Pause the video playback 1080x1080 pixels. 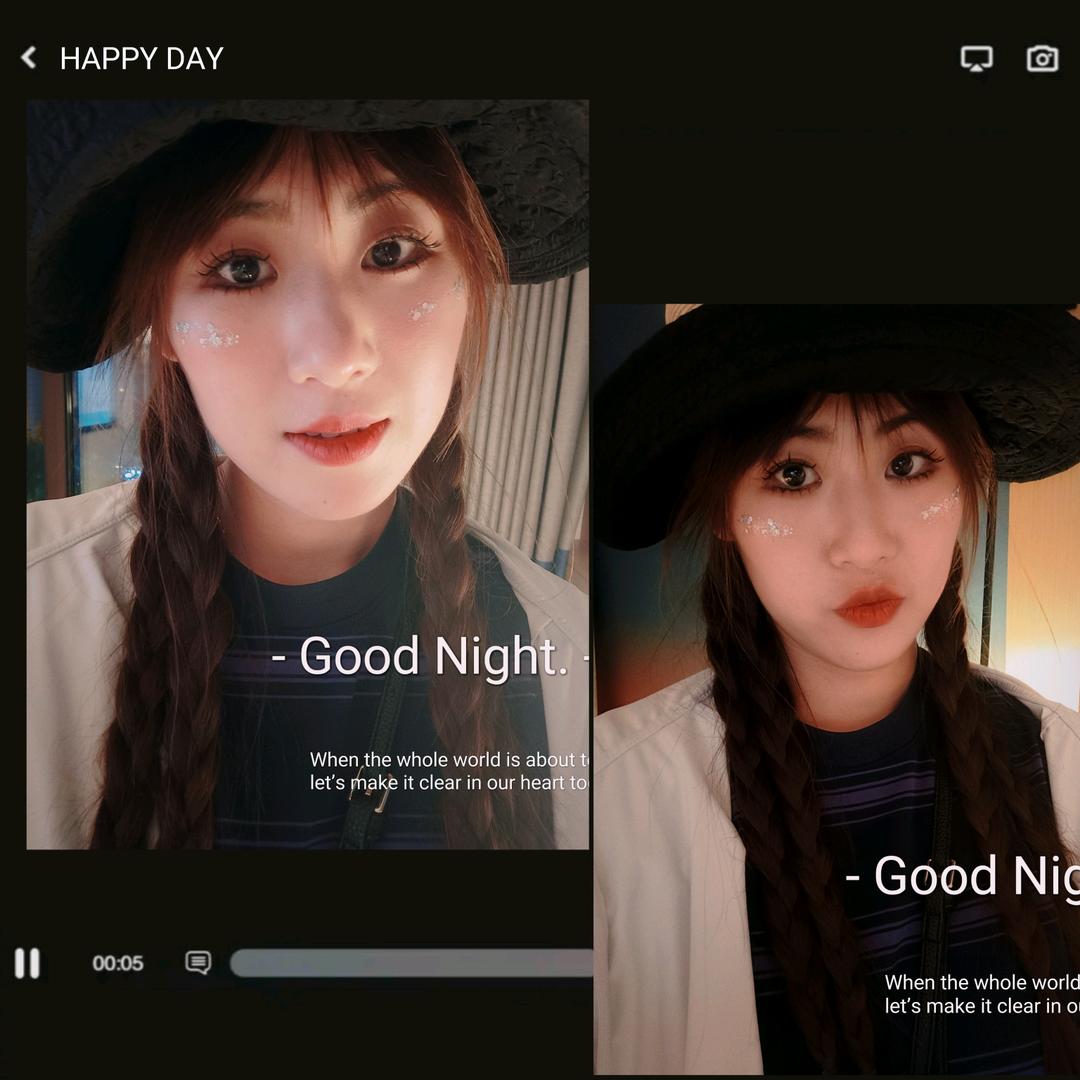pos(27,963)
